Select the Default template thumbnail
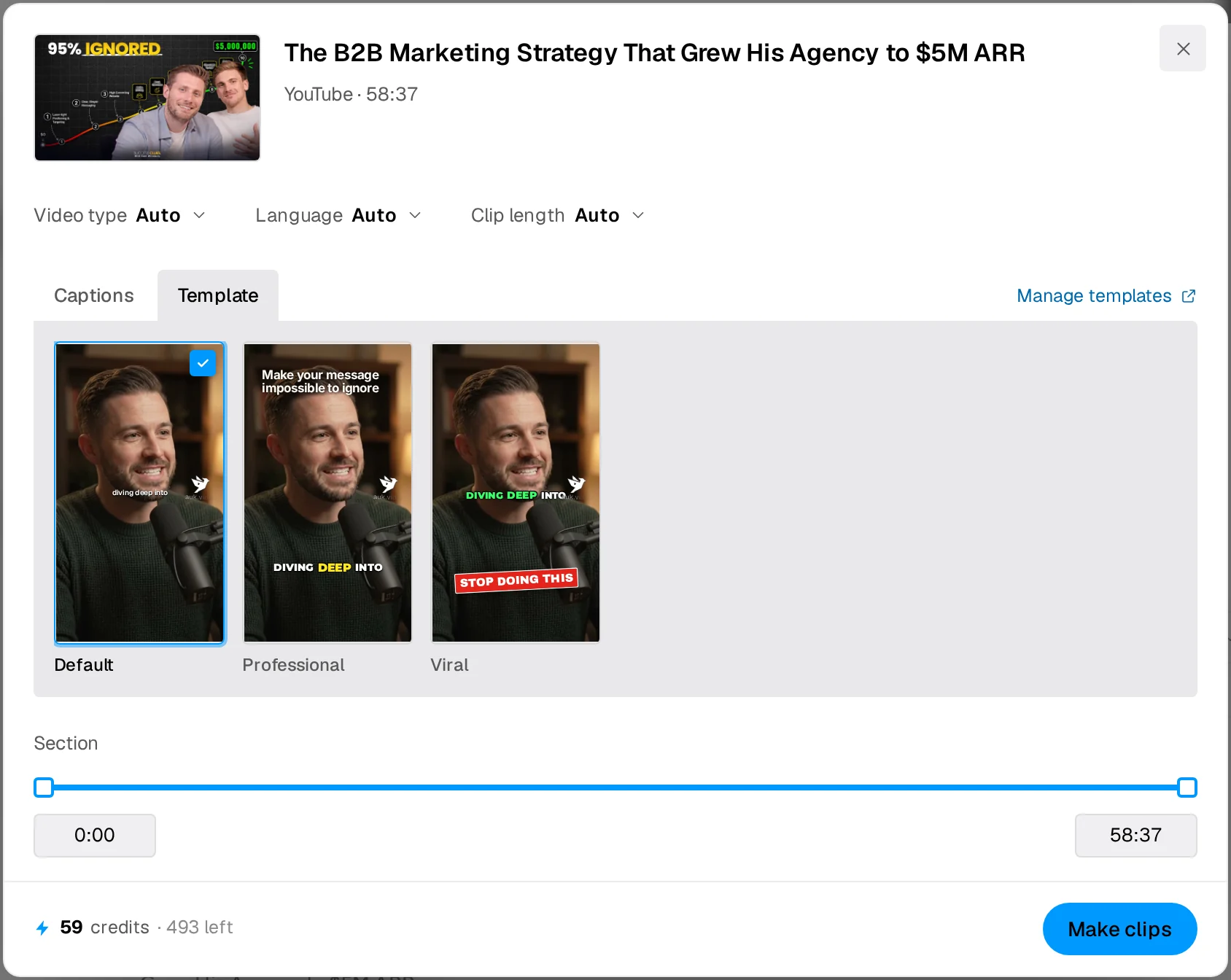The image size is (1231, 980). click(x=140, y=494)
